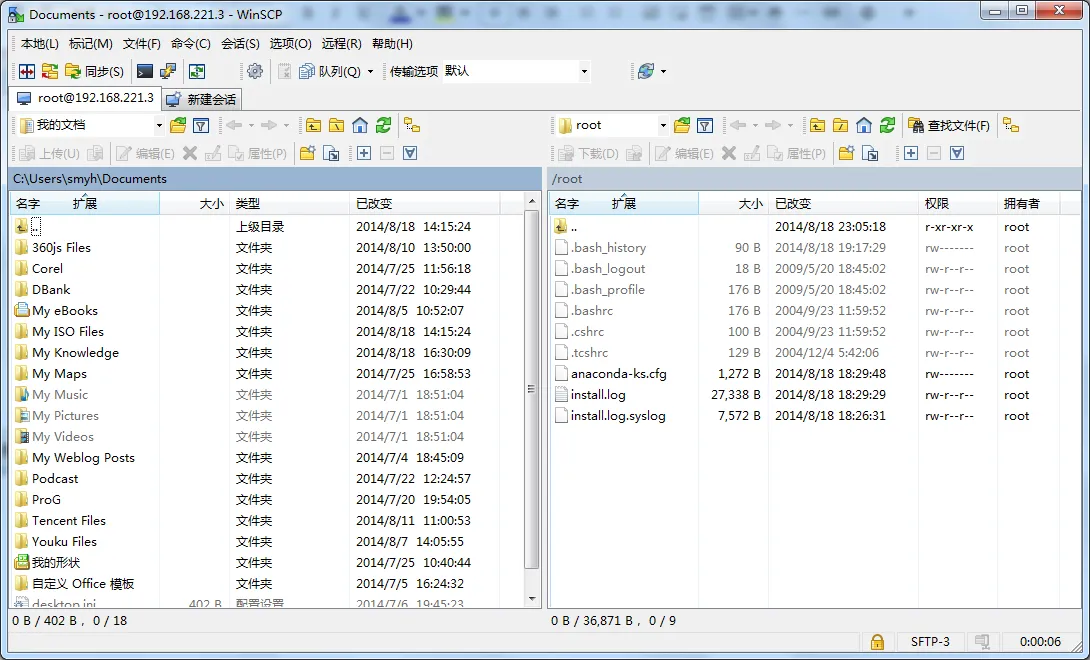1090x660 pixels.
Task: Open the 选项(O) menu
Action: [x=291, y=44]
